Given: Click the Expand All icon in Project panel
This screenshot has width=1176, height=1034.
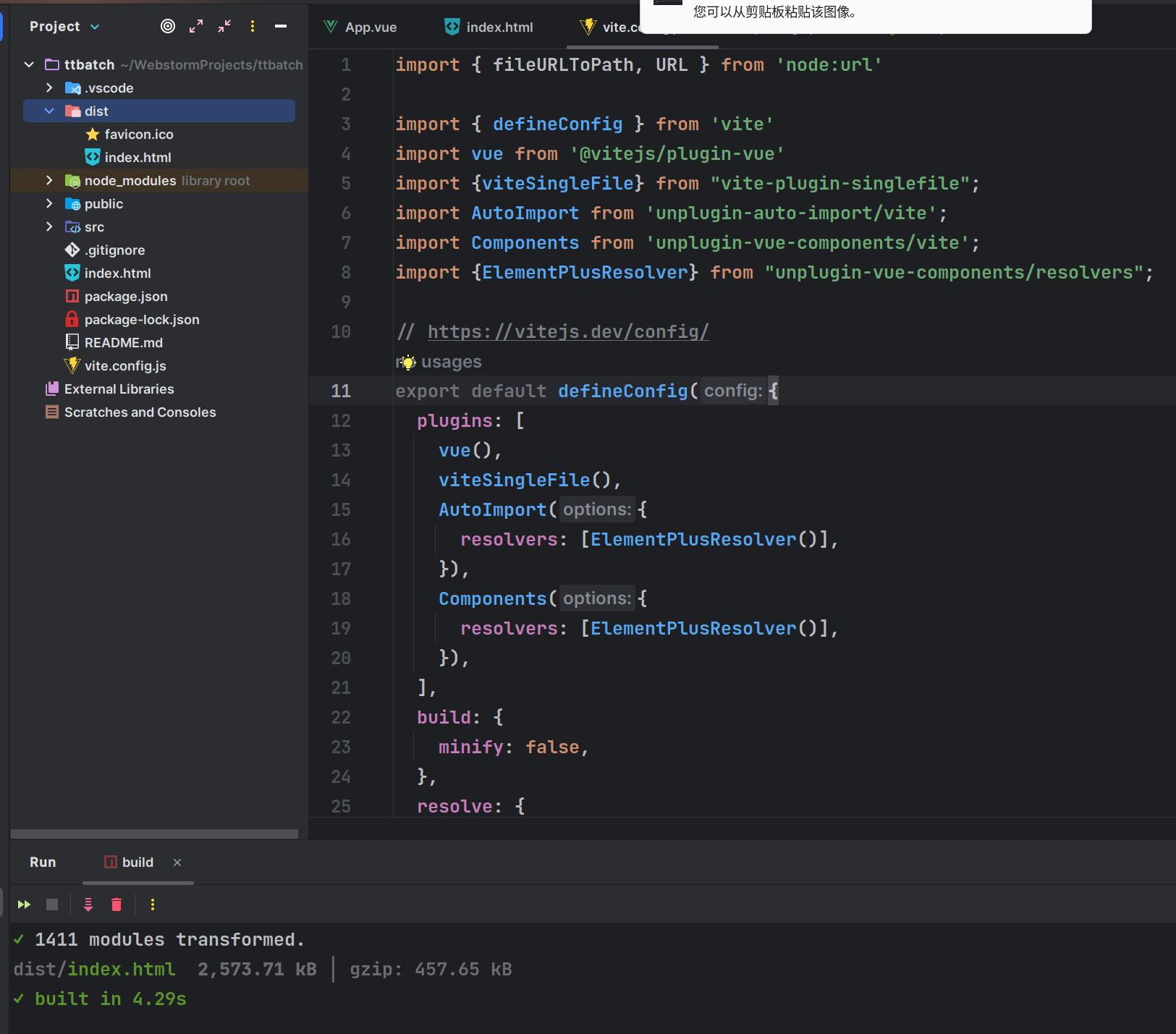Looking at the screenshot, I should click(x=196, y=27).
